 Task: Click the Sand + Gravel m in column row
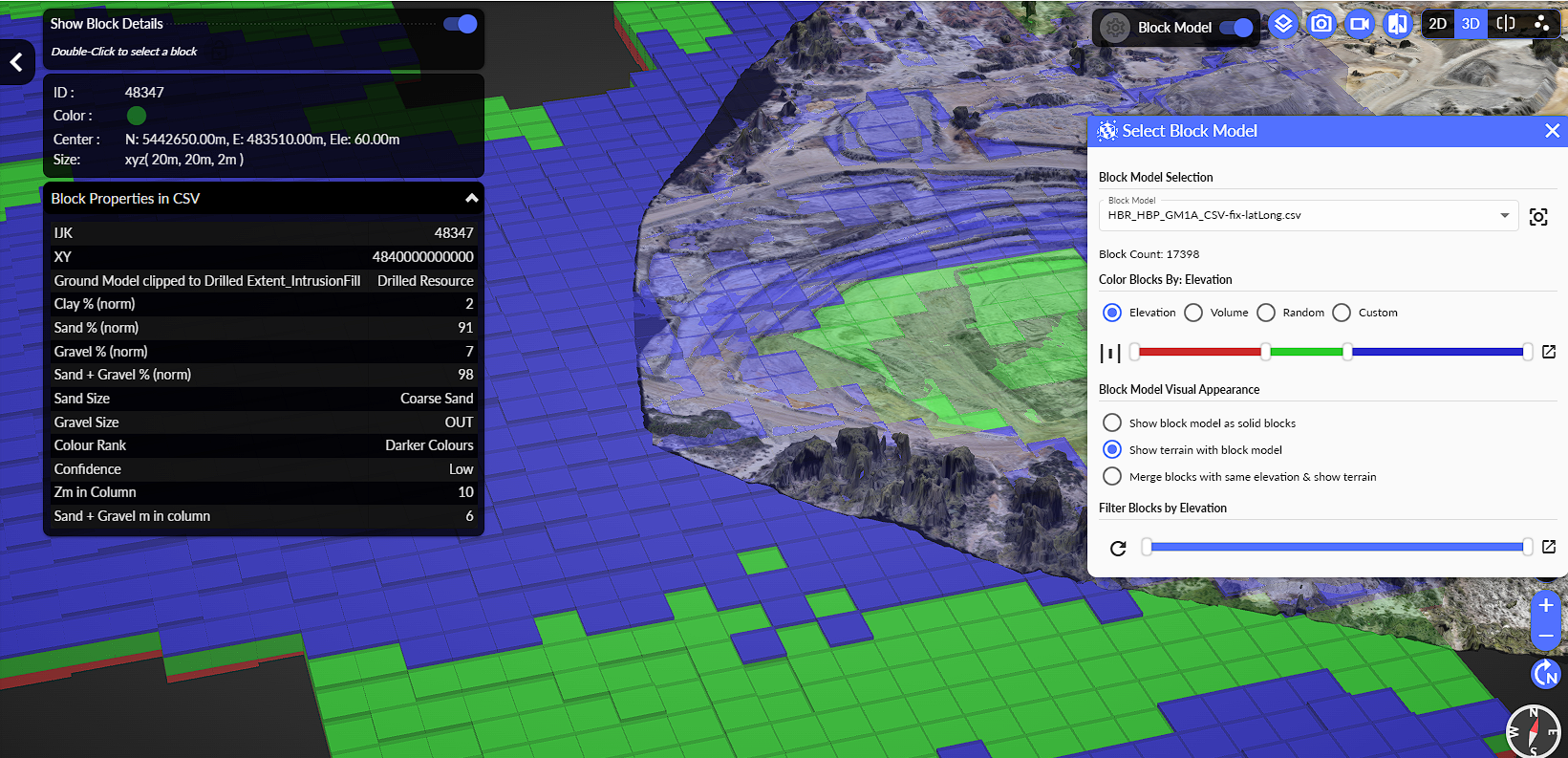tap(264, 516)
